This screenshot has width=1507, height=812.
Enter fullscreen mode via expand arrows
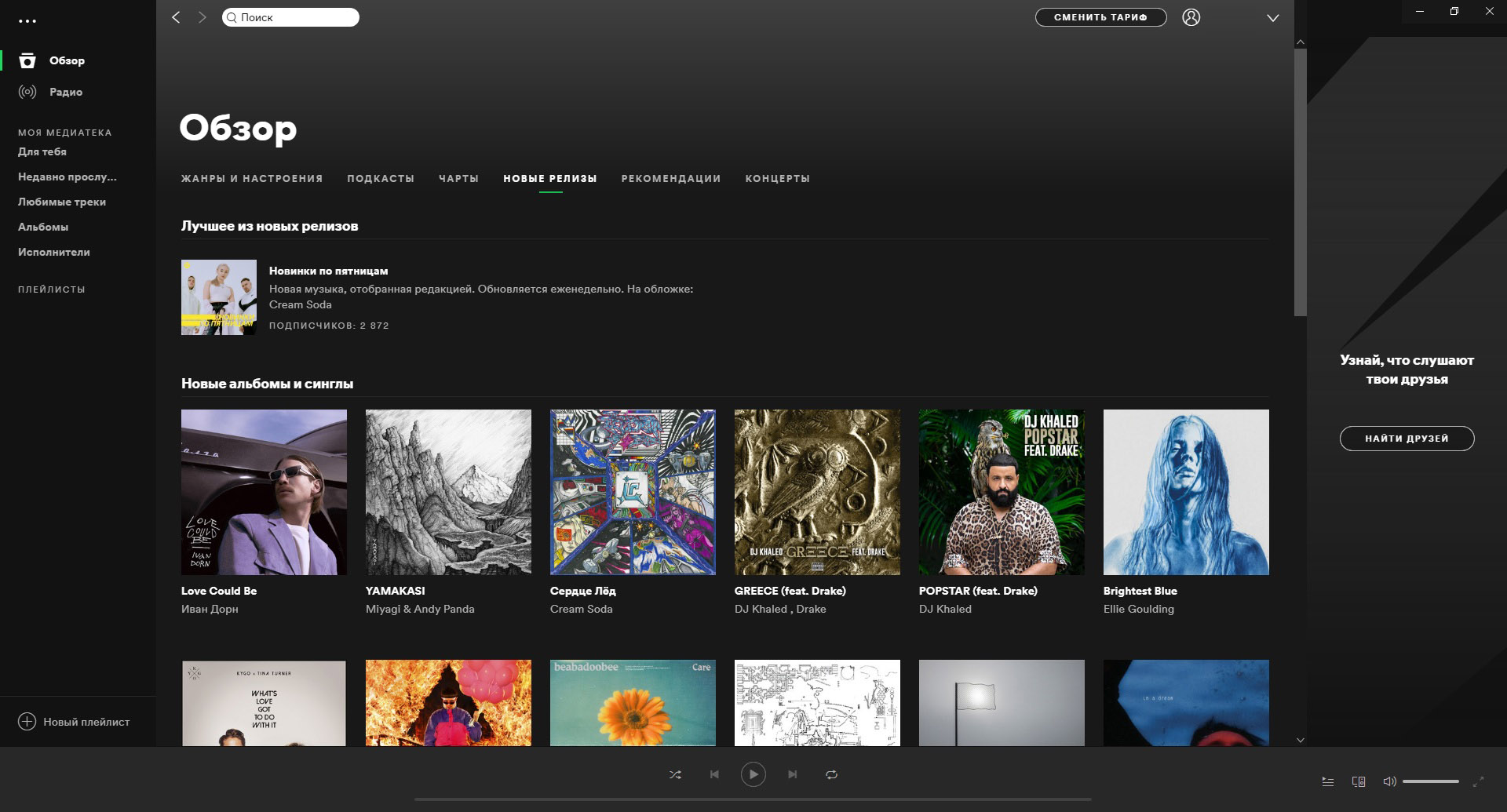pos(1478,781)
